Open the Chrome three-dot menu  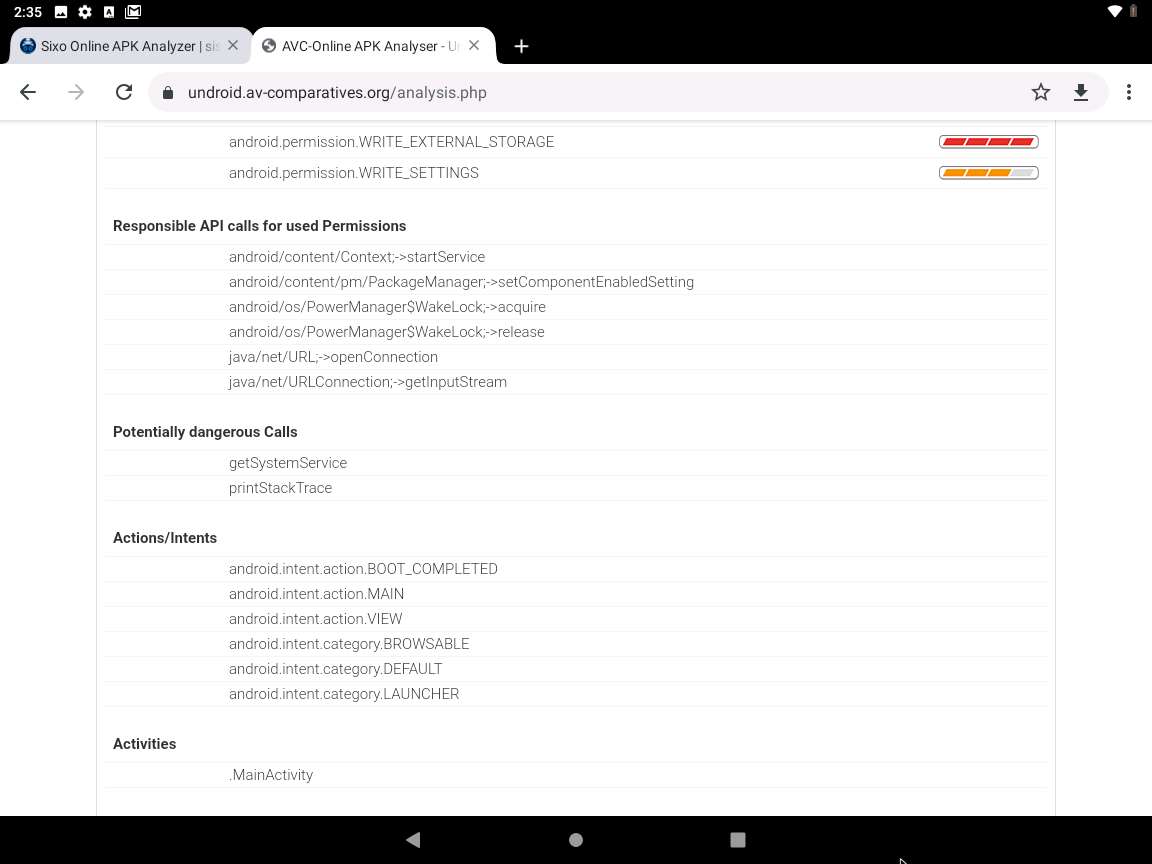(x=1128, y=92)
